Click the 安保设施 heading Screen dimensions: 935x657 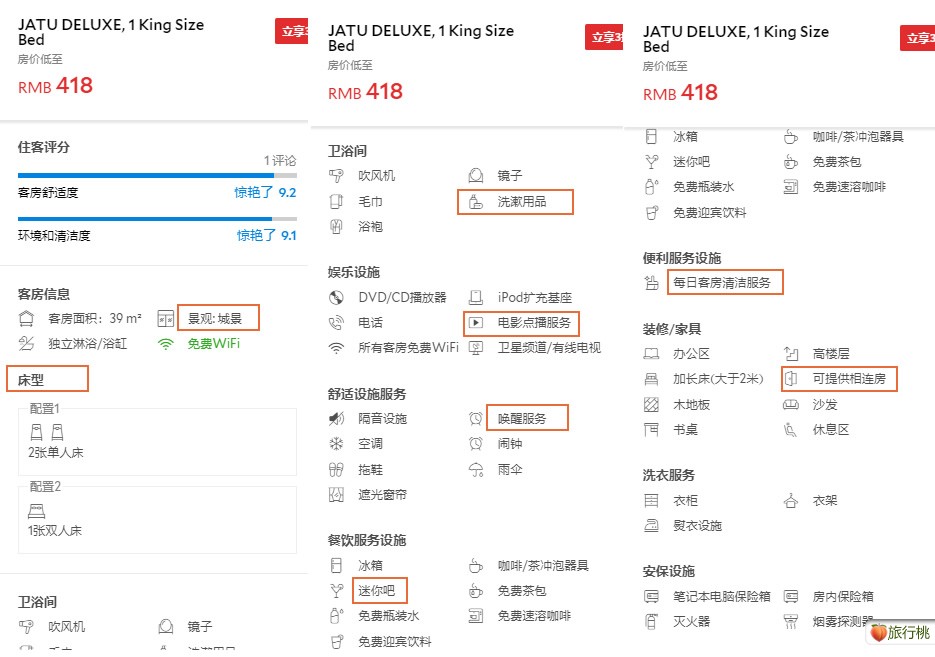click(668, 571)
